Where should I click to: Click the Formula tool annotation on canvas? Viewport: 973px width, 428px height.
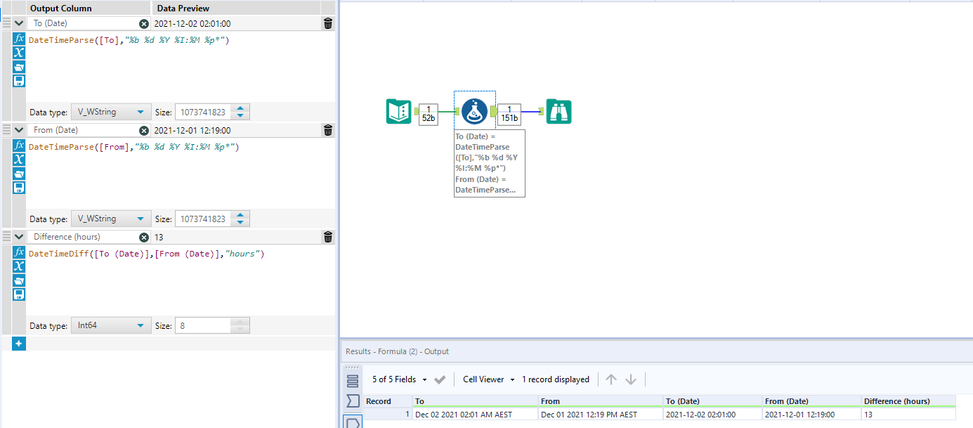click(490, 163)
